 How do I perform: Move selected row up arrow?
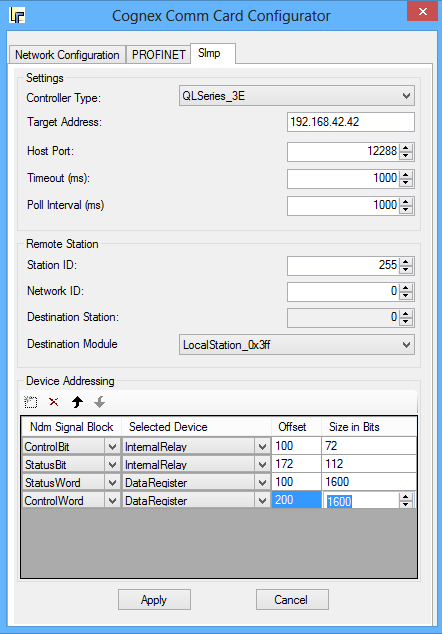point(77,402)
